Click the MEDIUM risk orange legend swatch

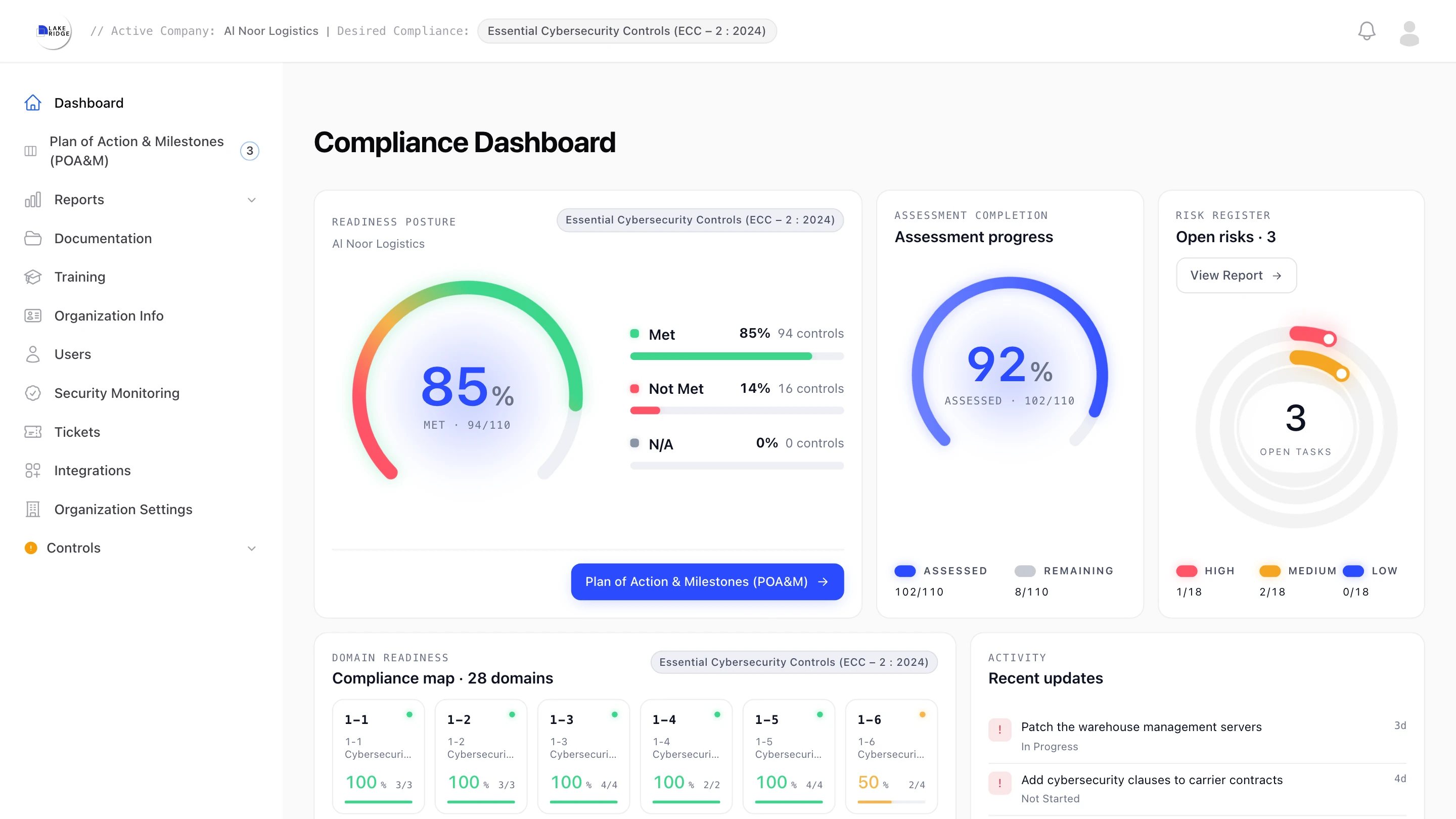coord(1269,571)
